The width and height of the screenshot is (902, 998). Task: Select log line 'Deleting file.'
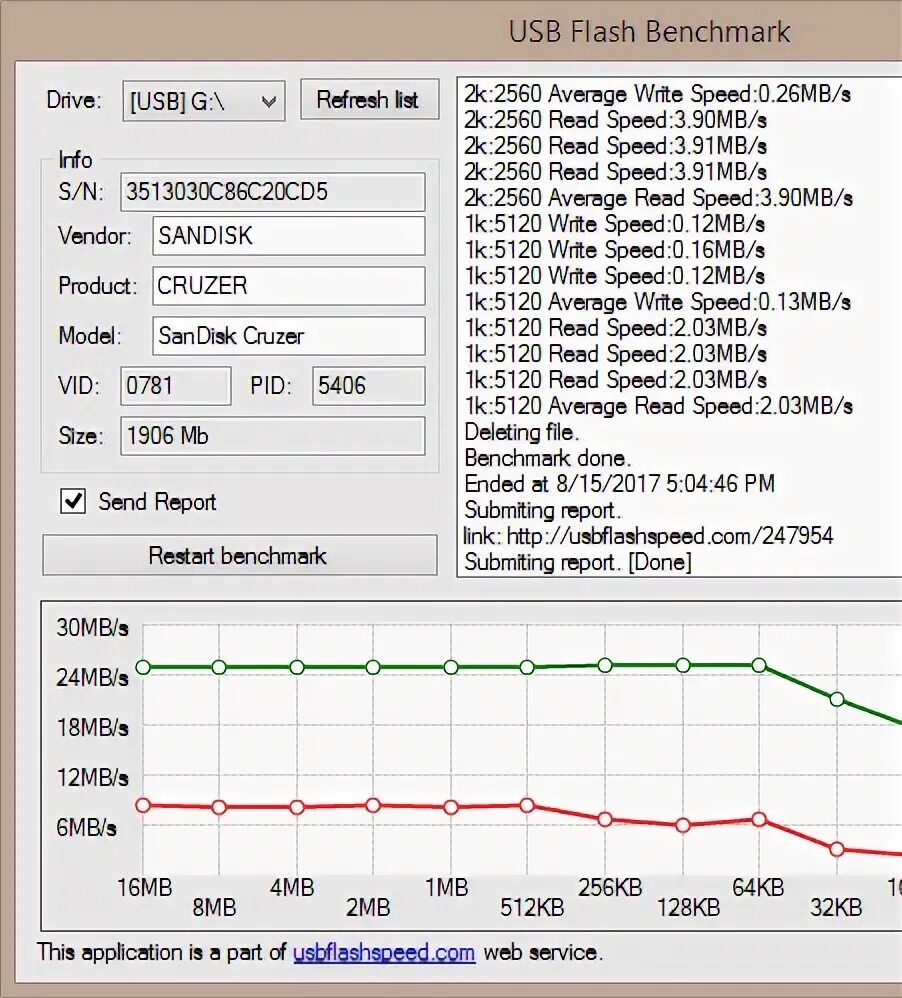pyautogui.click(x=521, y=432)
